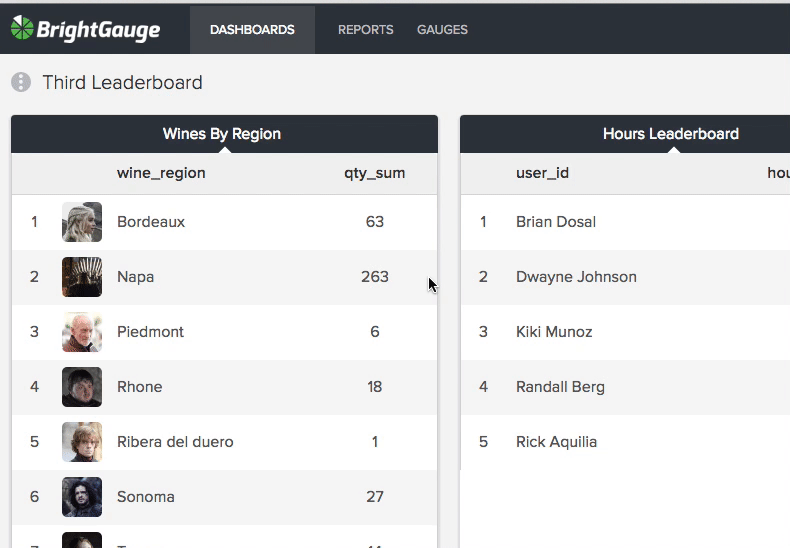Click quantity 1 for Ribera del duero
This screenshot has height=548, width=790.
(x=375, y=442)
